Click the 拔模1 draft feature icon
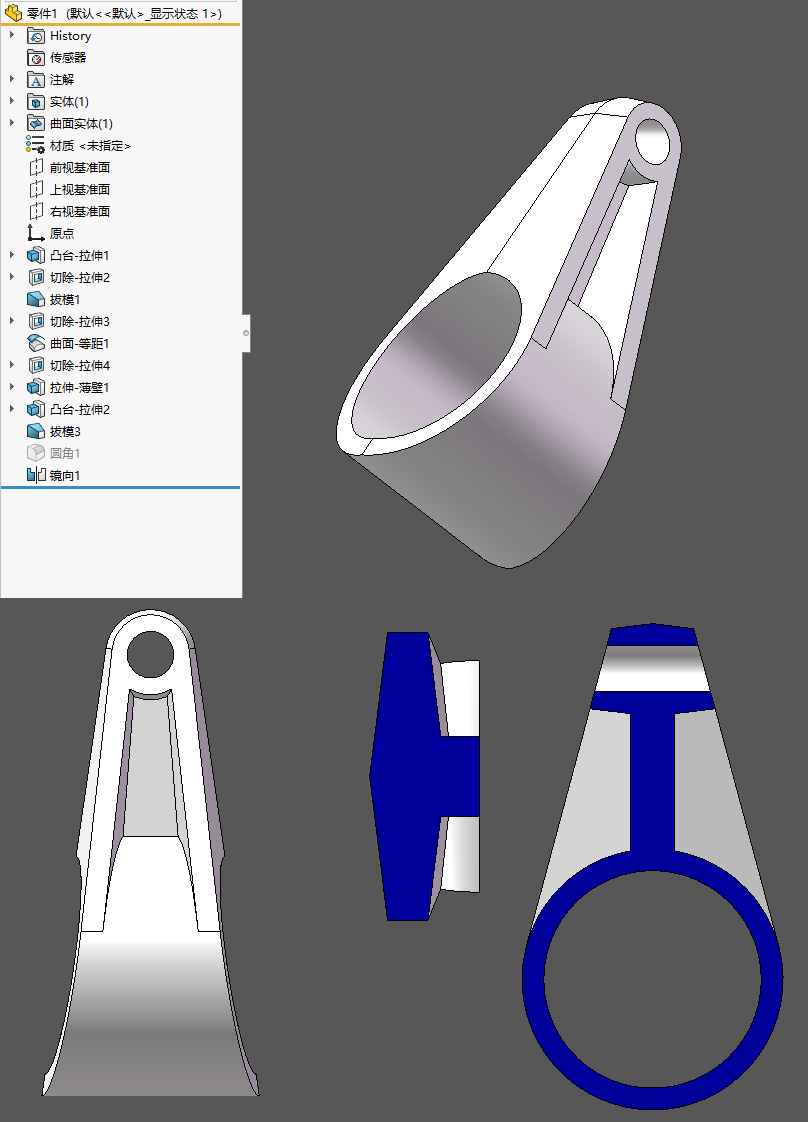 tap(36, 299)
